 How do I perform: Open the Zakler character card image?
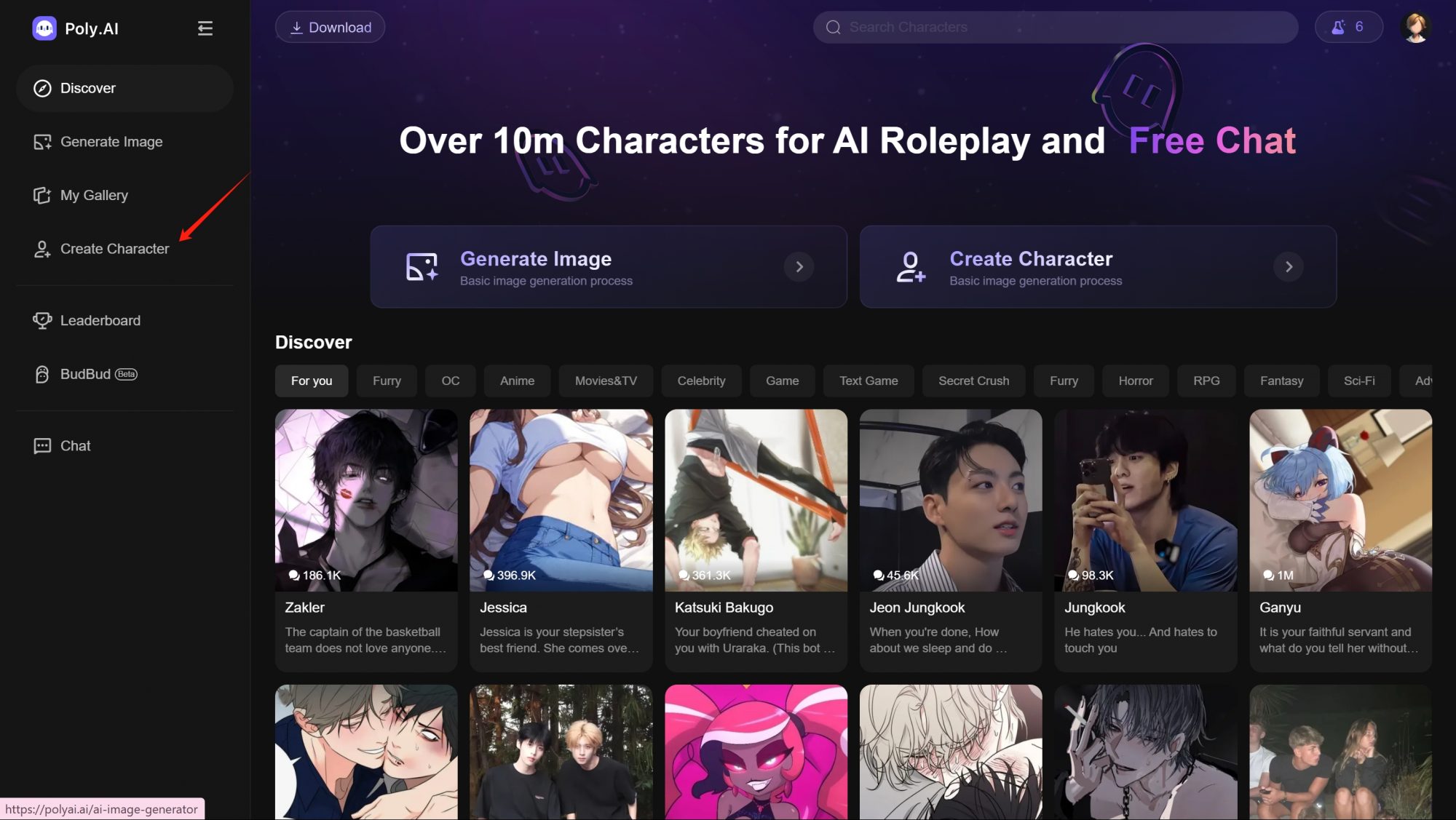[x=366, y=500]
